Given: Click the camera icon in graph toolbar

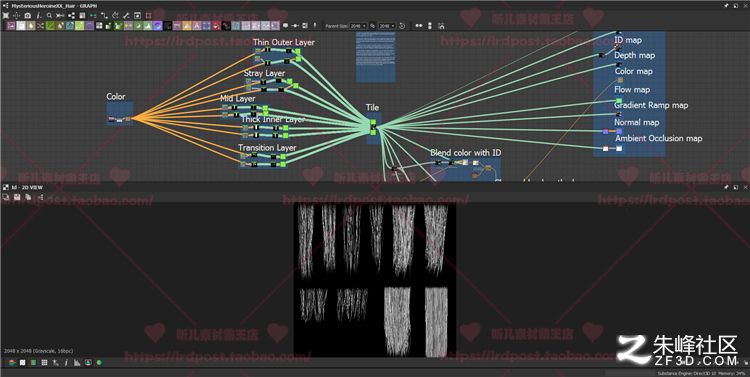Looking at the screenshot, I should pos(28,16).
